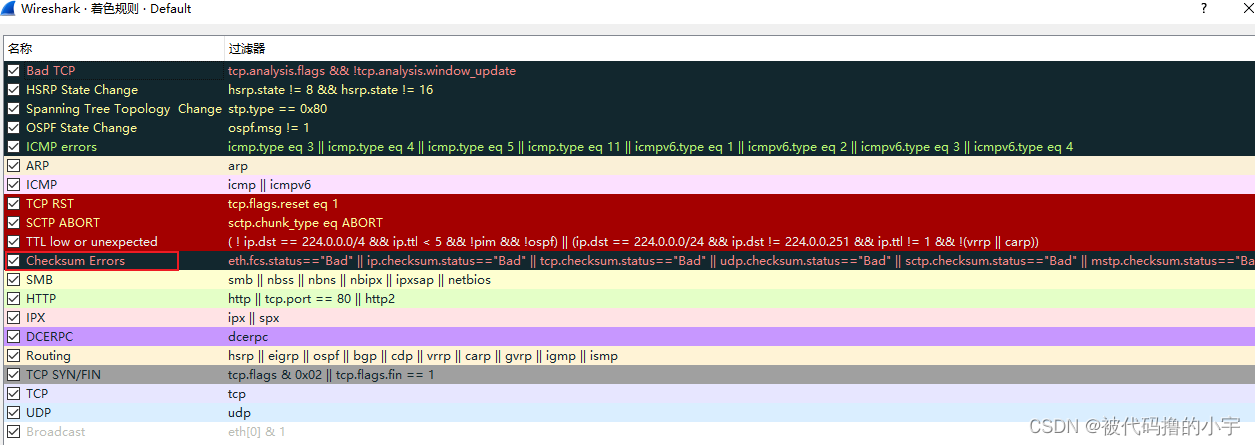Disable TTL low or unexpected checkbox
This screenshot has height=445, width=1255.
[x=13, y=242]
